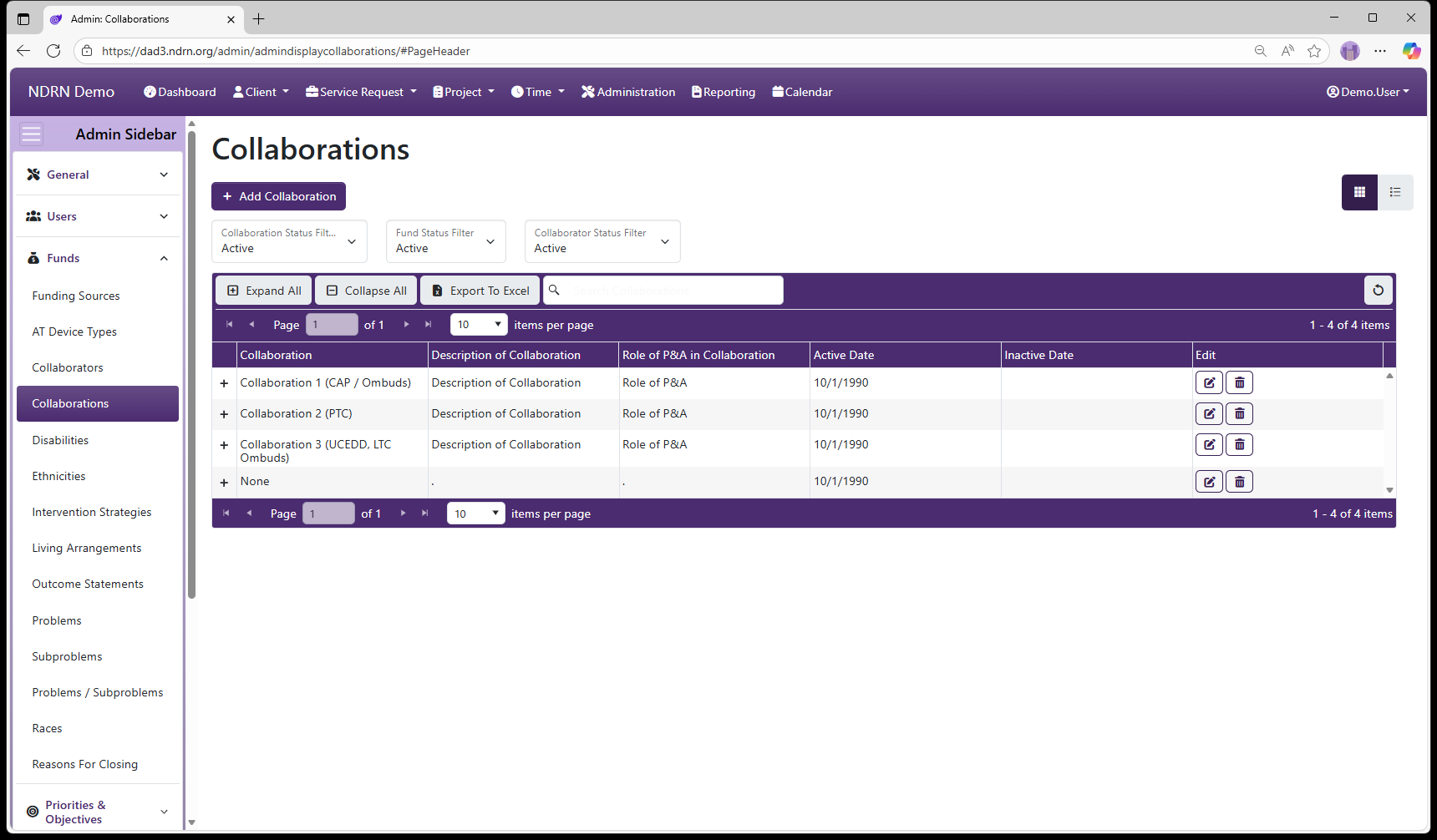Open the Reporting menu item

tap(724, 92)
